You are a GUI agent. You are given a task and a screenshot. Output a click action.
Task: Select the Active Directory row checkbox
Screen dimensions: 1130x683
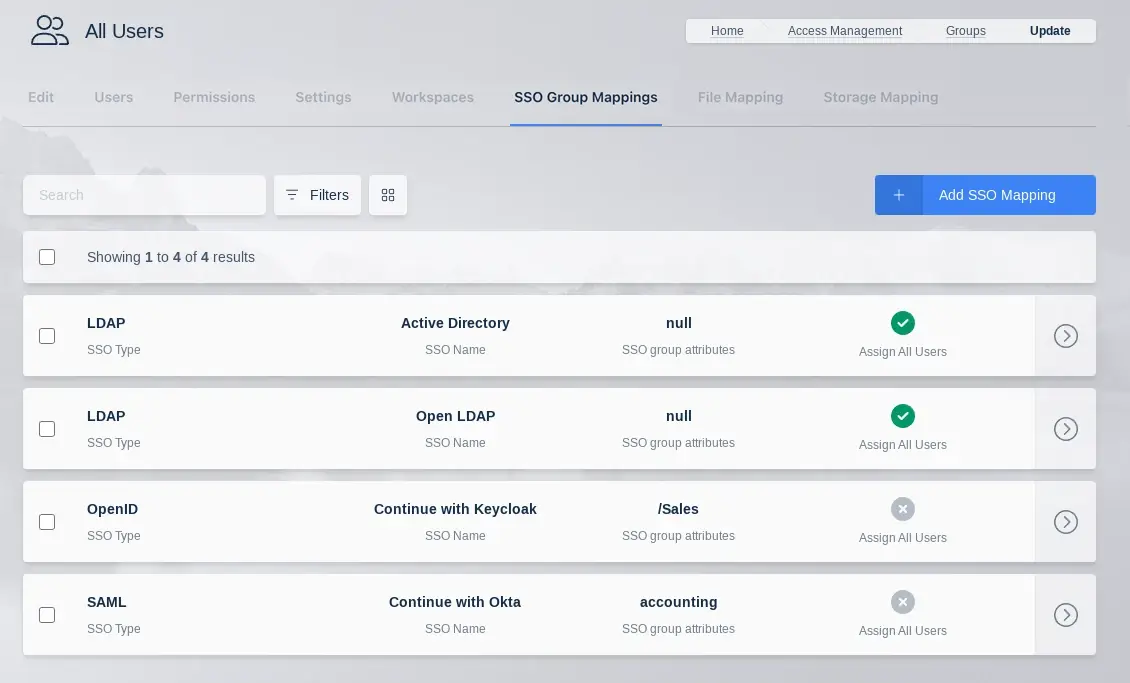(x=47, y=336)
